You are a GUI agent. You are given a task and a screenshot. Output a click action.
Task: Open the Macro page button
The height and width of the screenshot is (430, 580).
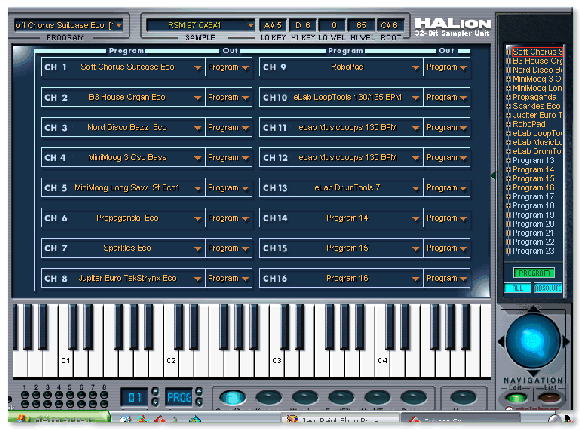point(463,397)
